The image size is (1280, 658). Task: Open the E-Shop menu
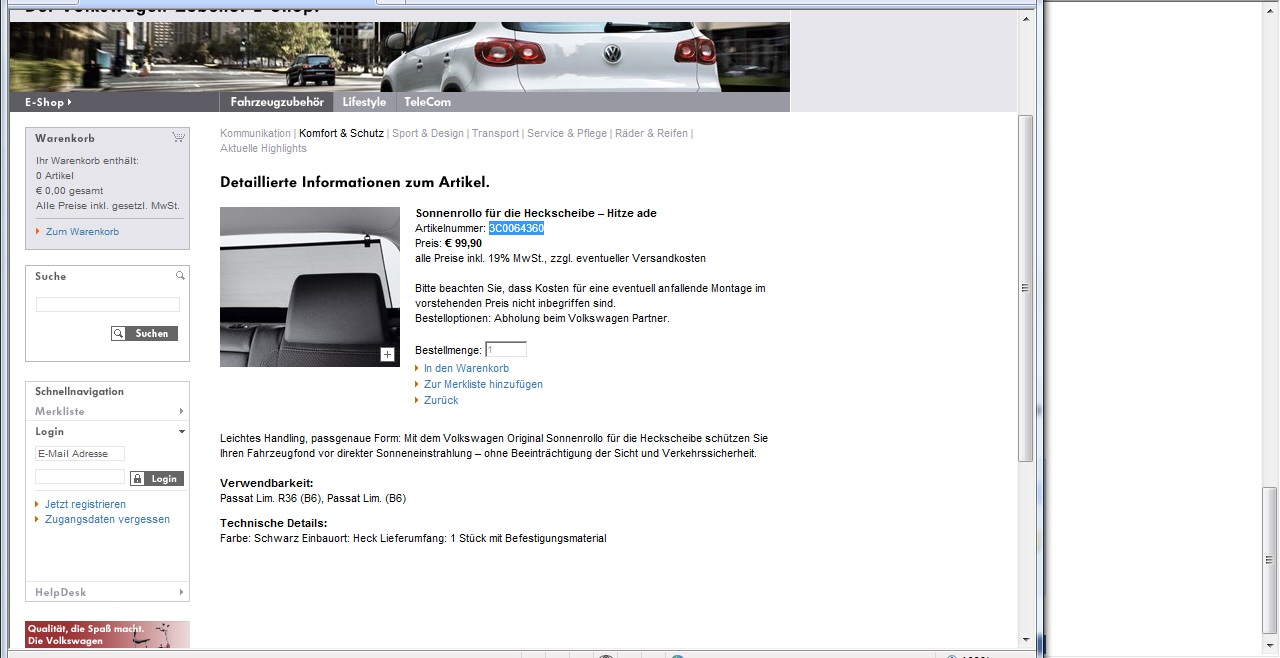click(48, 102)
